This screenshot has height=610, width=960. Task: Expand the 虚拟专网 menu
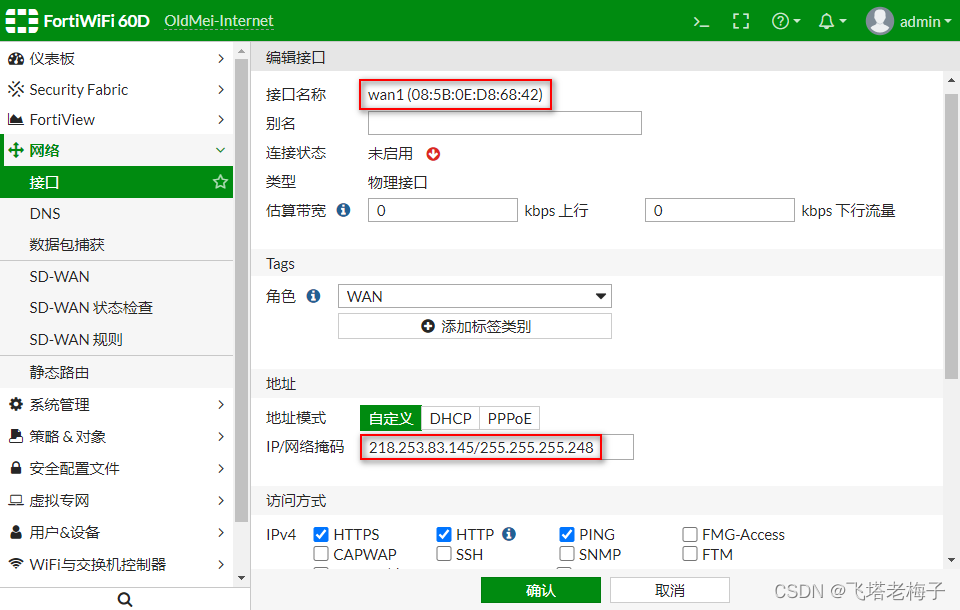pyautogui.click(x=221, y=500)
